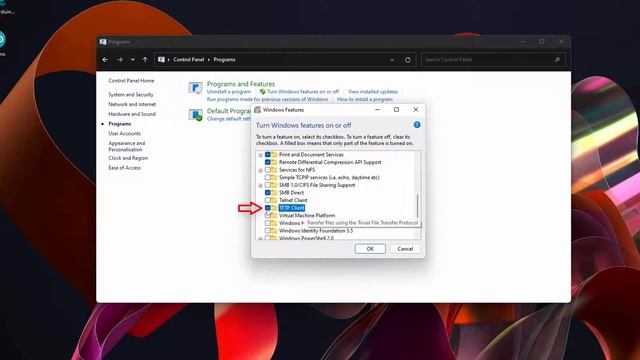Expand SMB 1.0/CIFS File Sharing Support node

(x=260, y=186)
